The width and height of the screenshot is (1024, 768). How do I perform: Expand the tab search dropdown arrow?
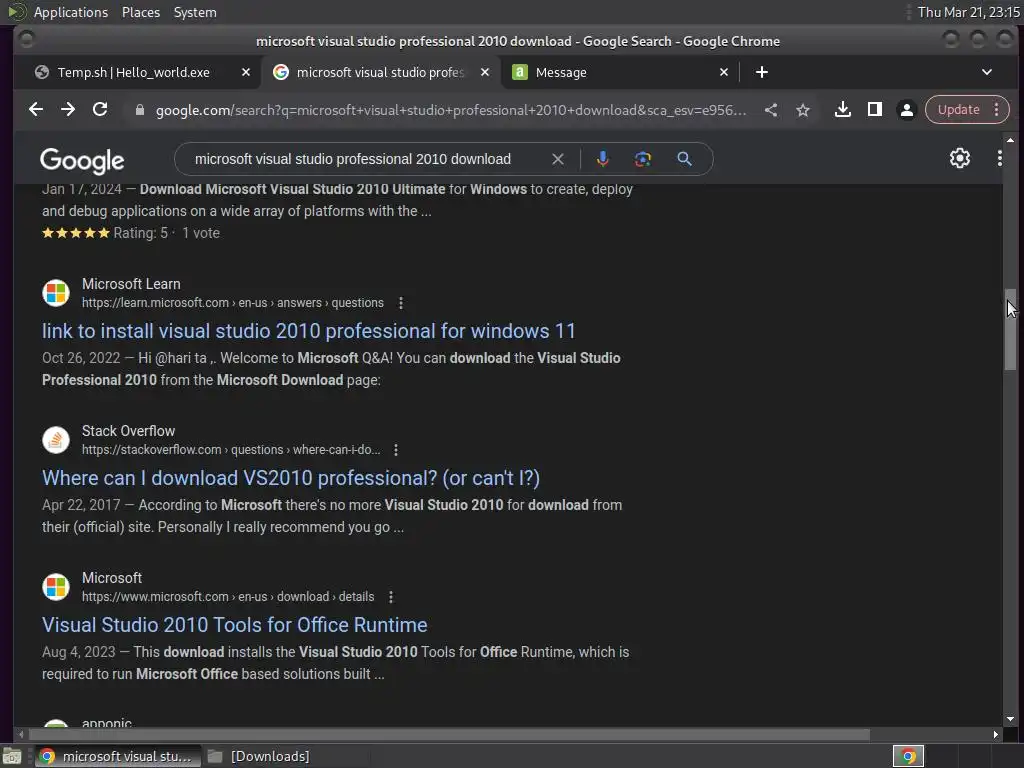pos(987,72)
